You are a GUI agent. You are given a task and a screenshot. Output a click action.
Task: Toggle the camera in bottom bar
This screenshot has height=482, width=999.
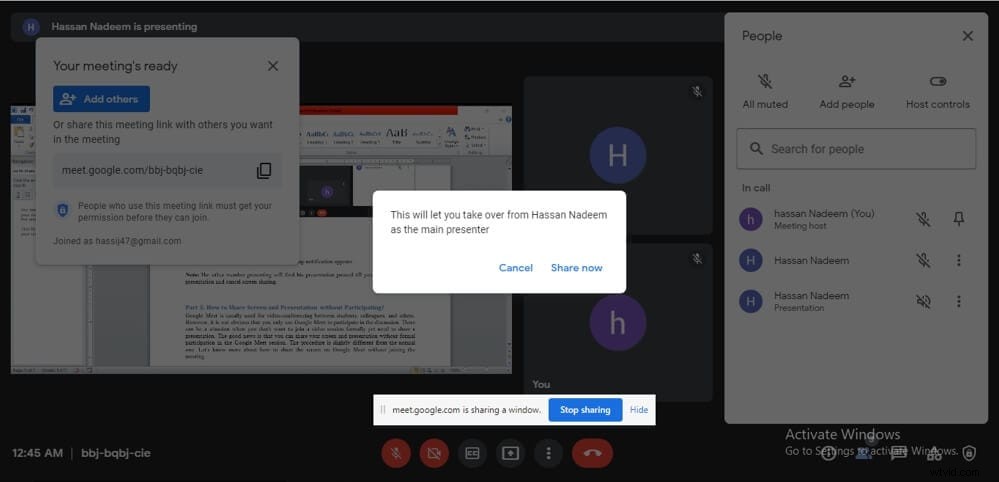[434, 453]
